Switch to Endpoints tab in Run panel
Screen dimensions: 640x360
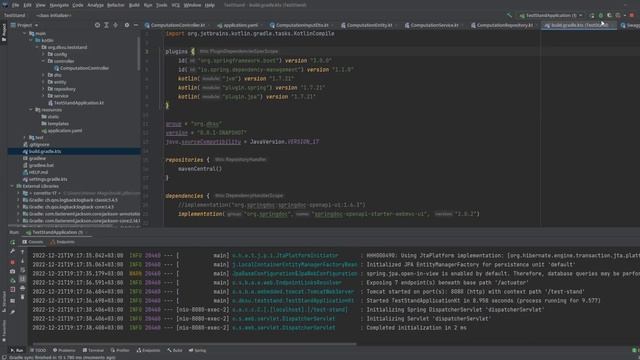click(62, 242)
